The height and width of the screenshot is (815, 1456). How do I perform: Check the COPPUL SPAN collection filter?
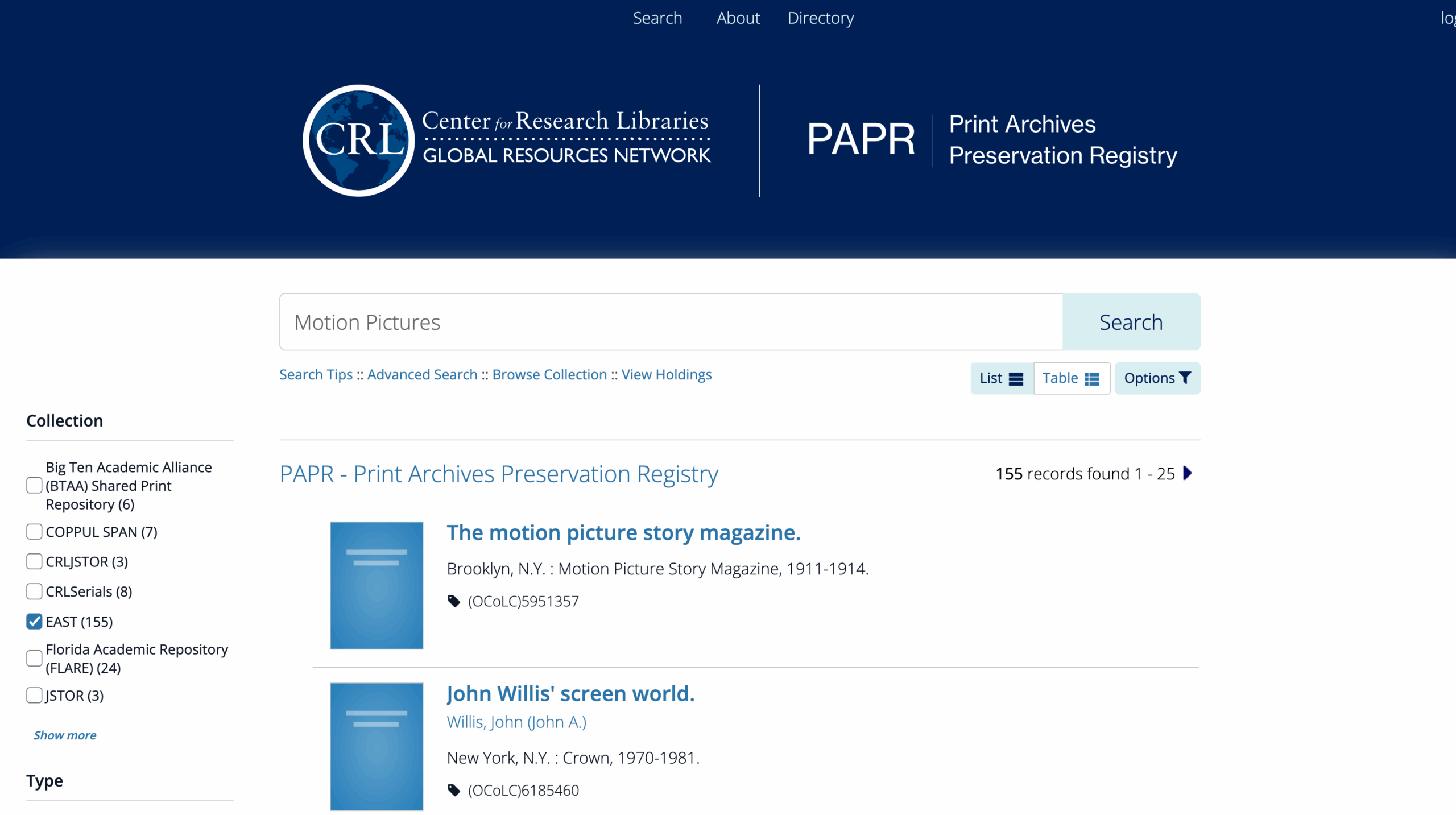coord(34,532)
